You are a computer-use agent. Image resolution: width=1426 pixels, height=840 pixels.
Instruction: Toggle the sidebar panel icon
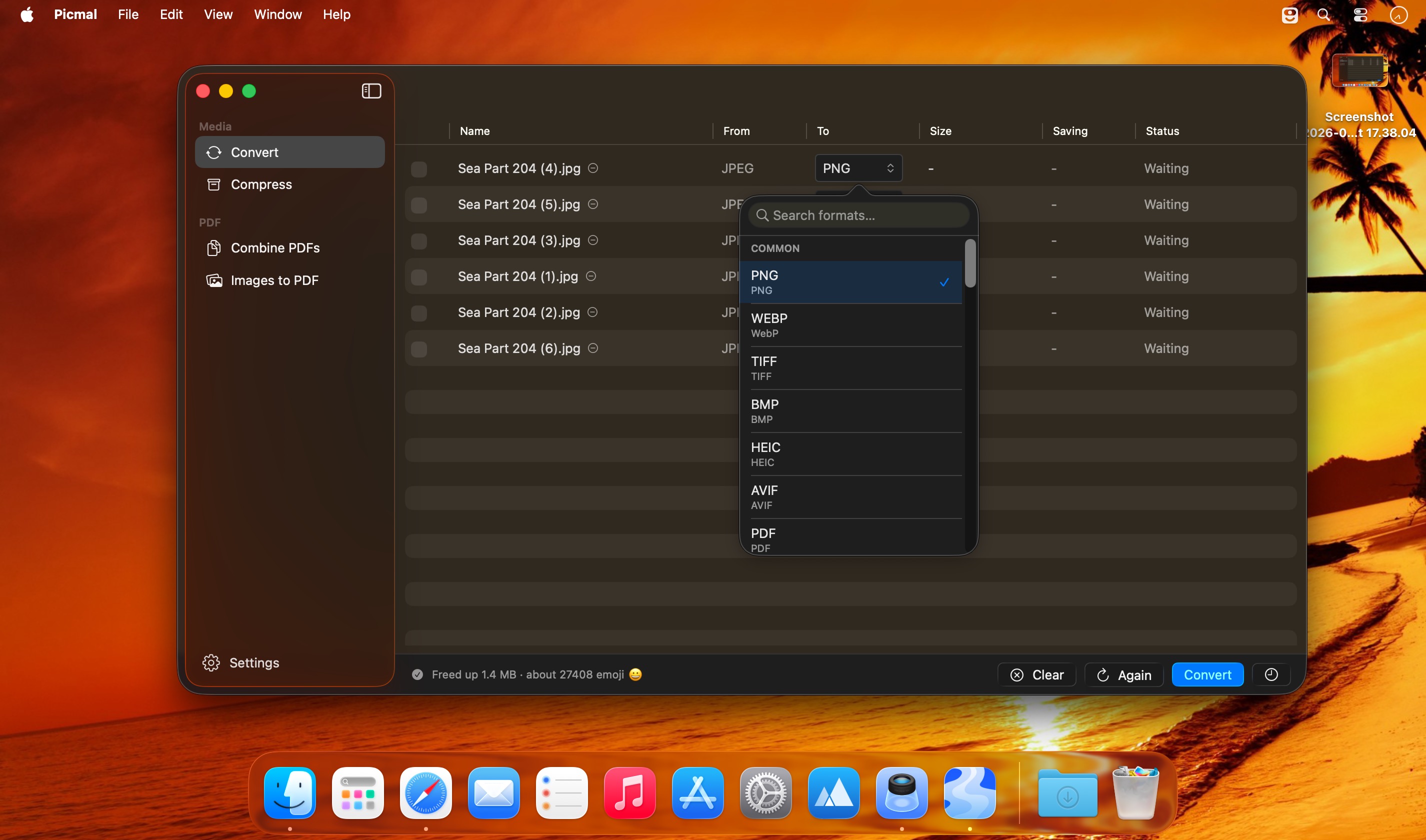coord(371,91)
